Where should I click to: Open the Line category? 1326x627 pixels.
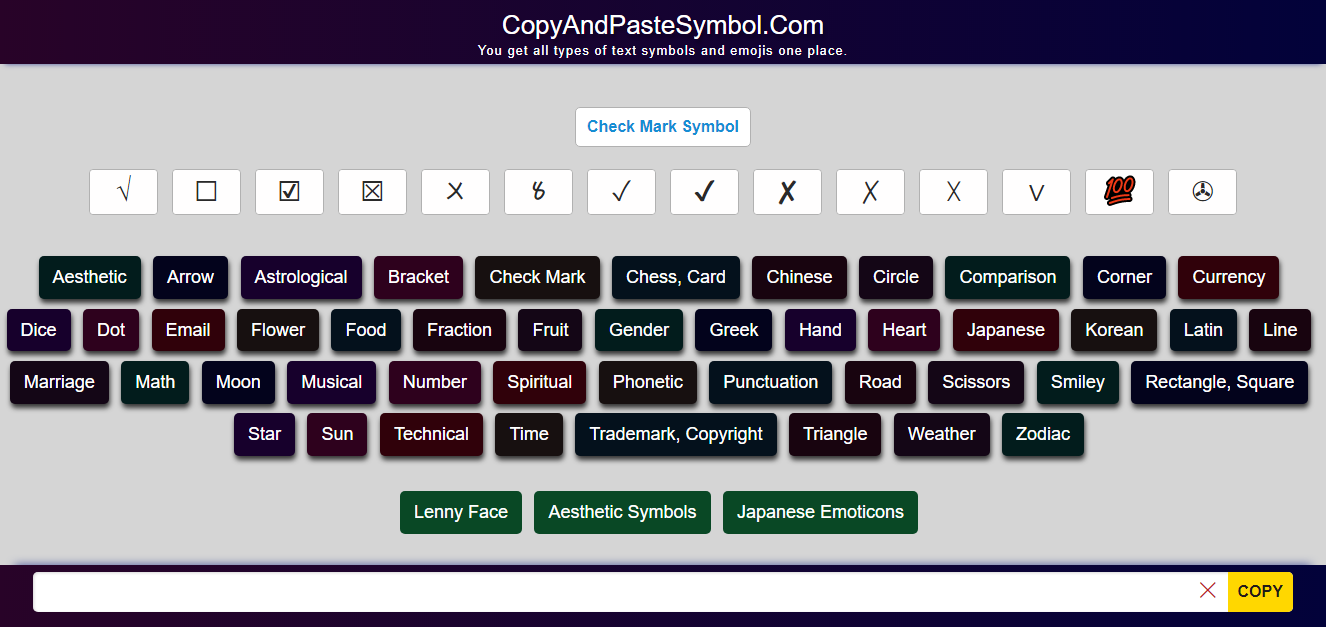pyautogui.click(x=1280, y=330)
